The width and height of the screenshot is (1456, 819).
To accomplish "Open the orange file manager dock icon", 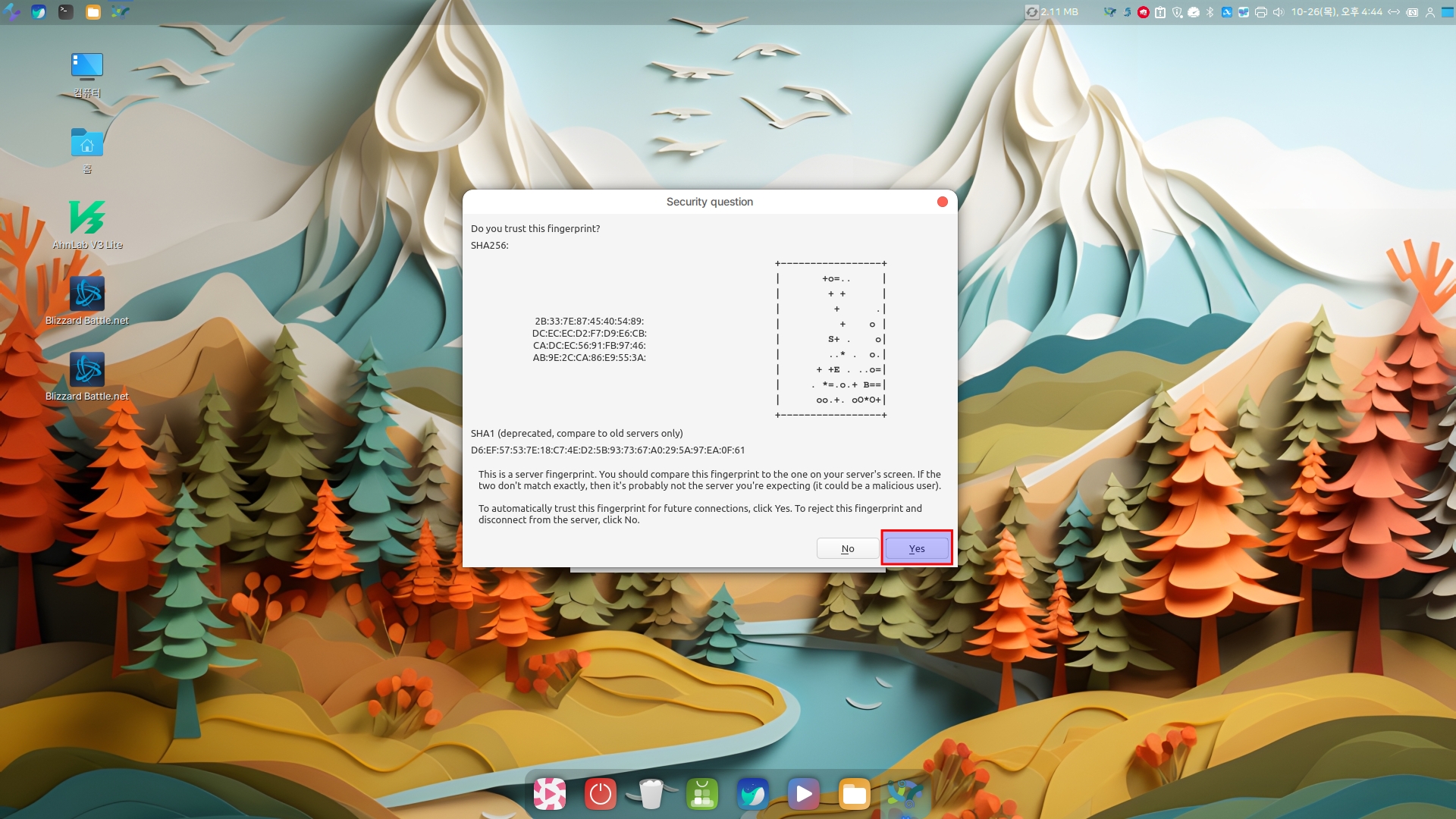I will (854, 794).
